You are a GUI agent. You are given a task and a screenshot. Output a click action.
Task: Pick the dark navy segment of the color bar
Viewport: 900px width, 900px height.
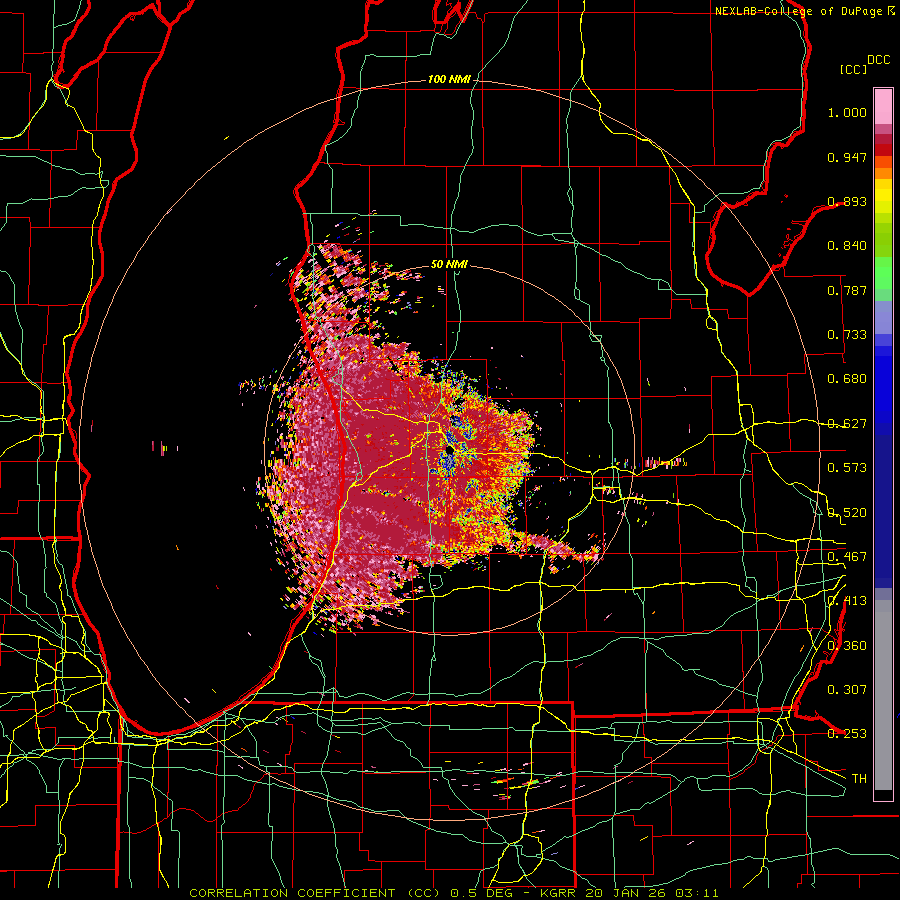click(883, 511)
